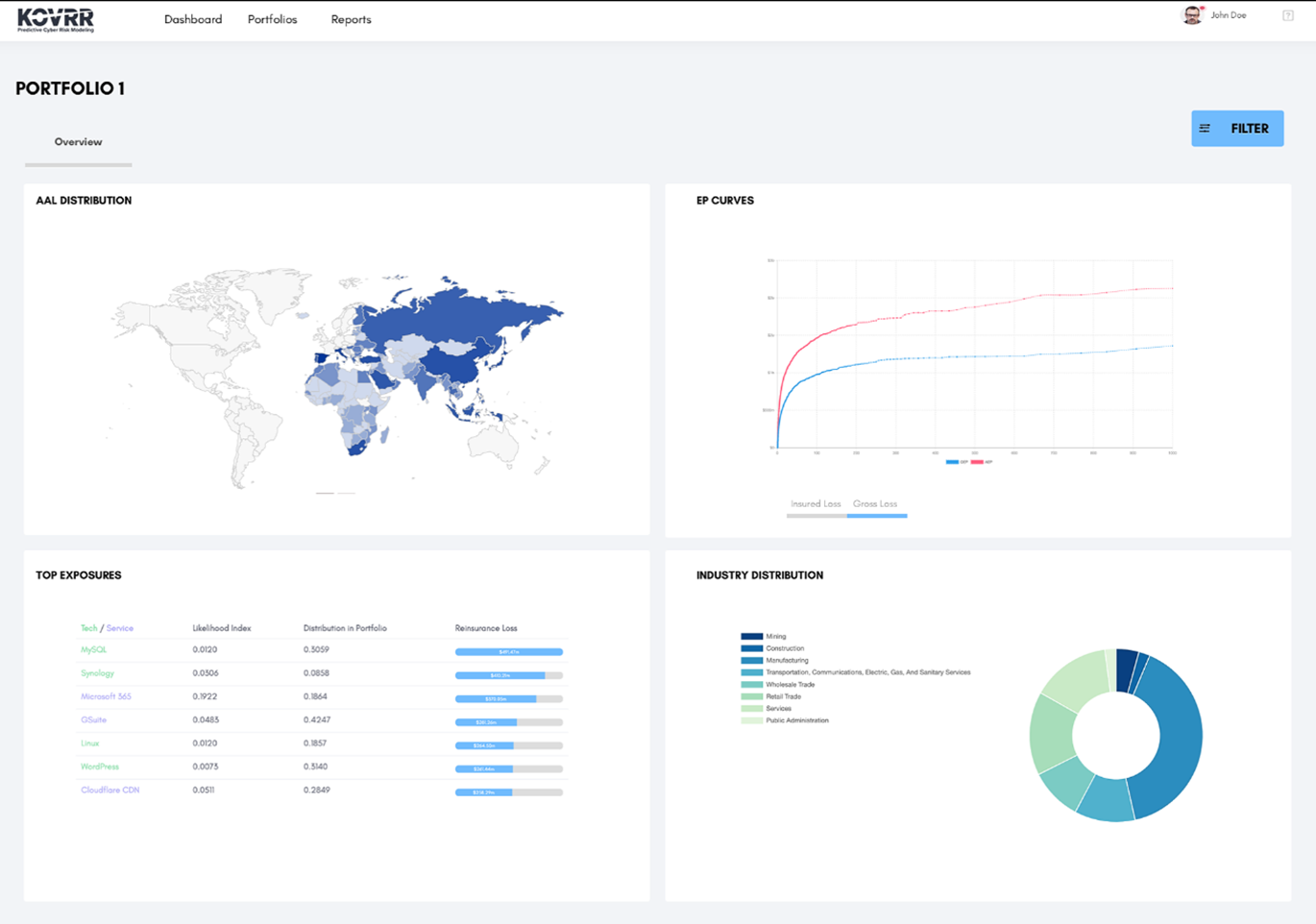Click the Distribution in Portfolio column header
The height and width of the screenshot is (924, 1316).
[345, 628]
